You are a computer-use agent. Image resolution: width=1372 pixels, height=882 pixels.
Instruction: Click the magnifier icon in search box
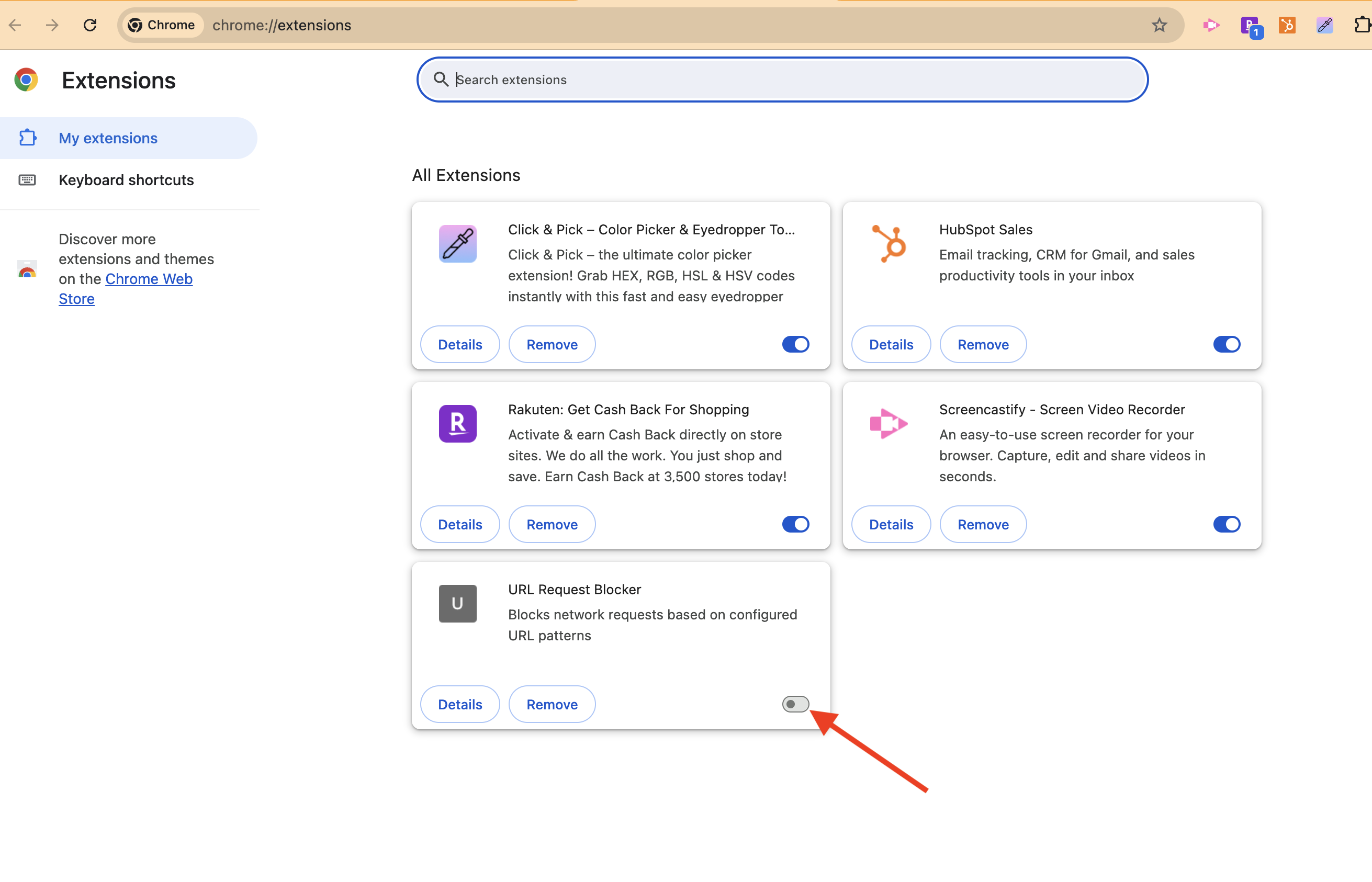(x=441, y=80)
